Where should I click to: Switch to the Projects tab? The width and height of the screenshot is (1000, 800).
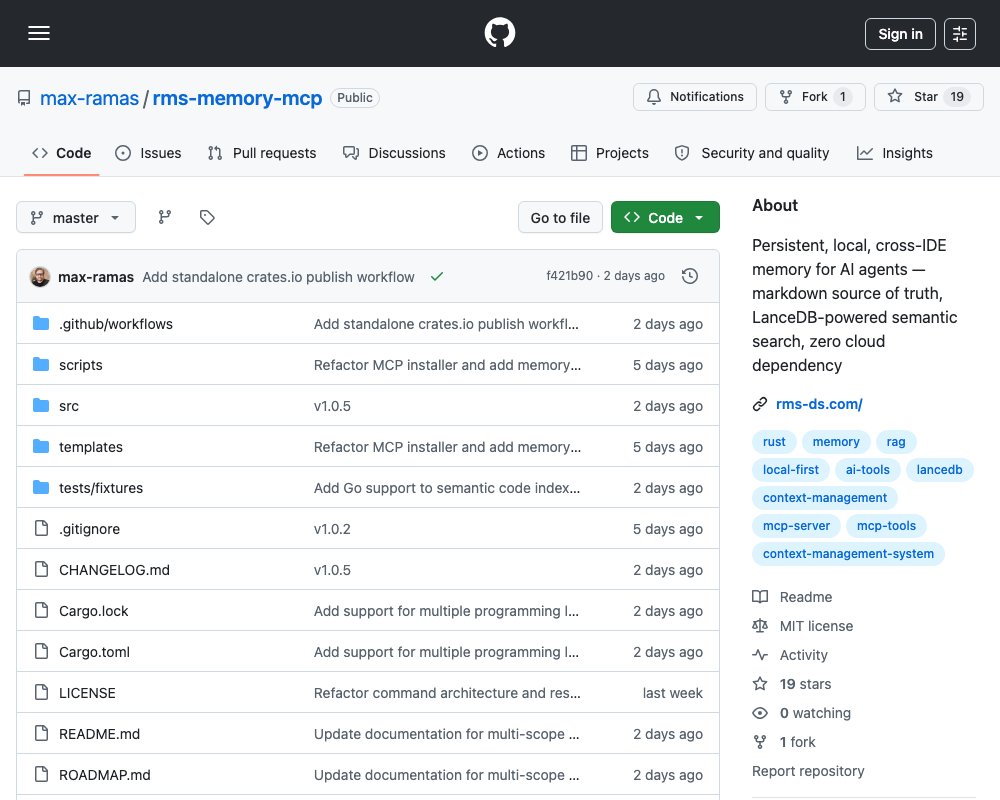tap(610, 153)
